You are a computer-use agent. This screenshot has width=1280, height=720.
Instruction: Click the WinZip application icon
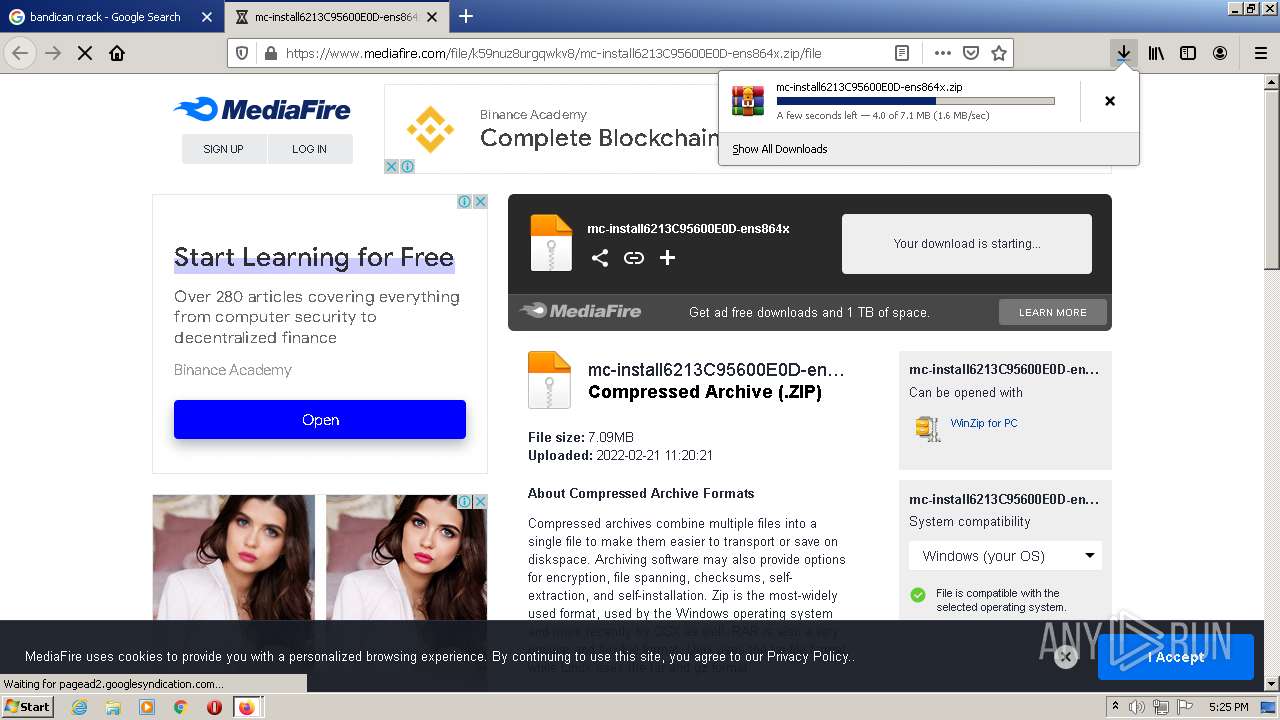(x=927, y=427)
